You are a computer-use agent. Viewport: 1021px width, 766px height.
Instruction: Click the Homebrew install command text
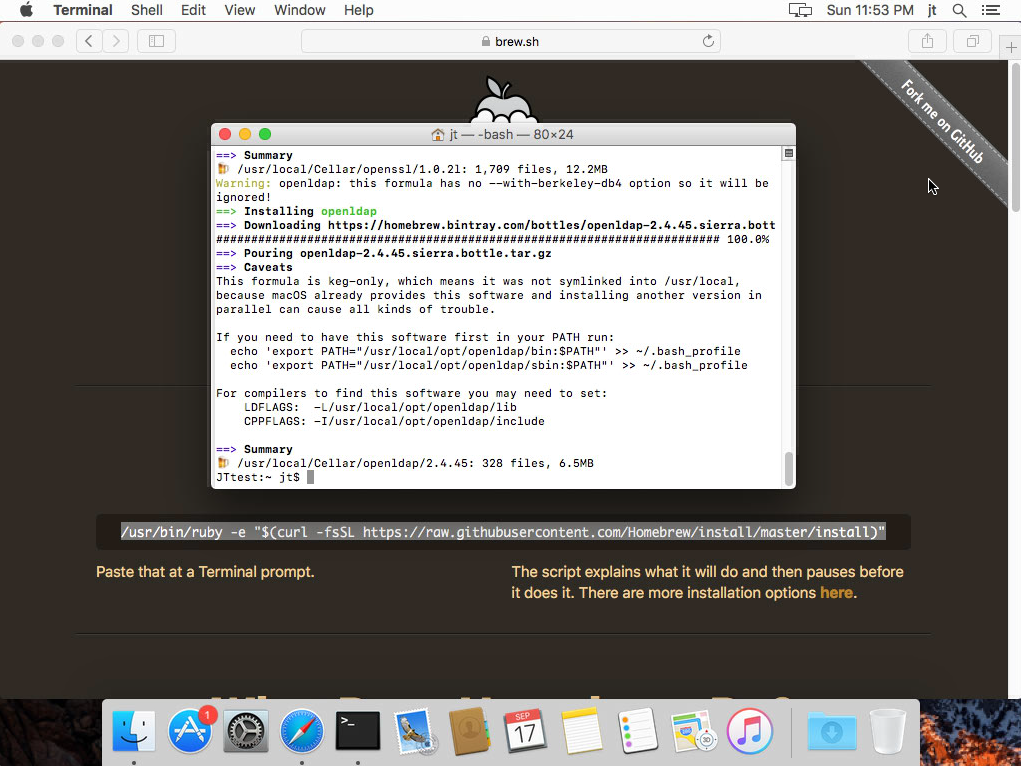pos(503,532)
